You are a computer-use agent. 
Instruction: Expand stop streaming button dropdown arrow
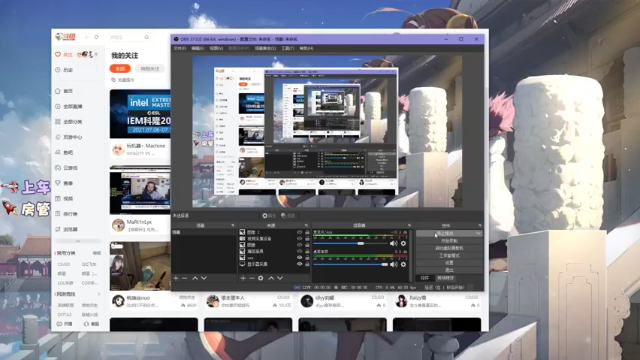click(x=478, y=233)
